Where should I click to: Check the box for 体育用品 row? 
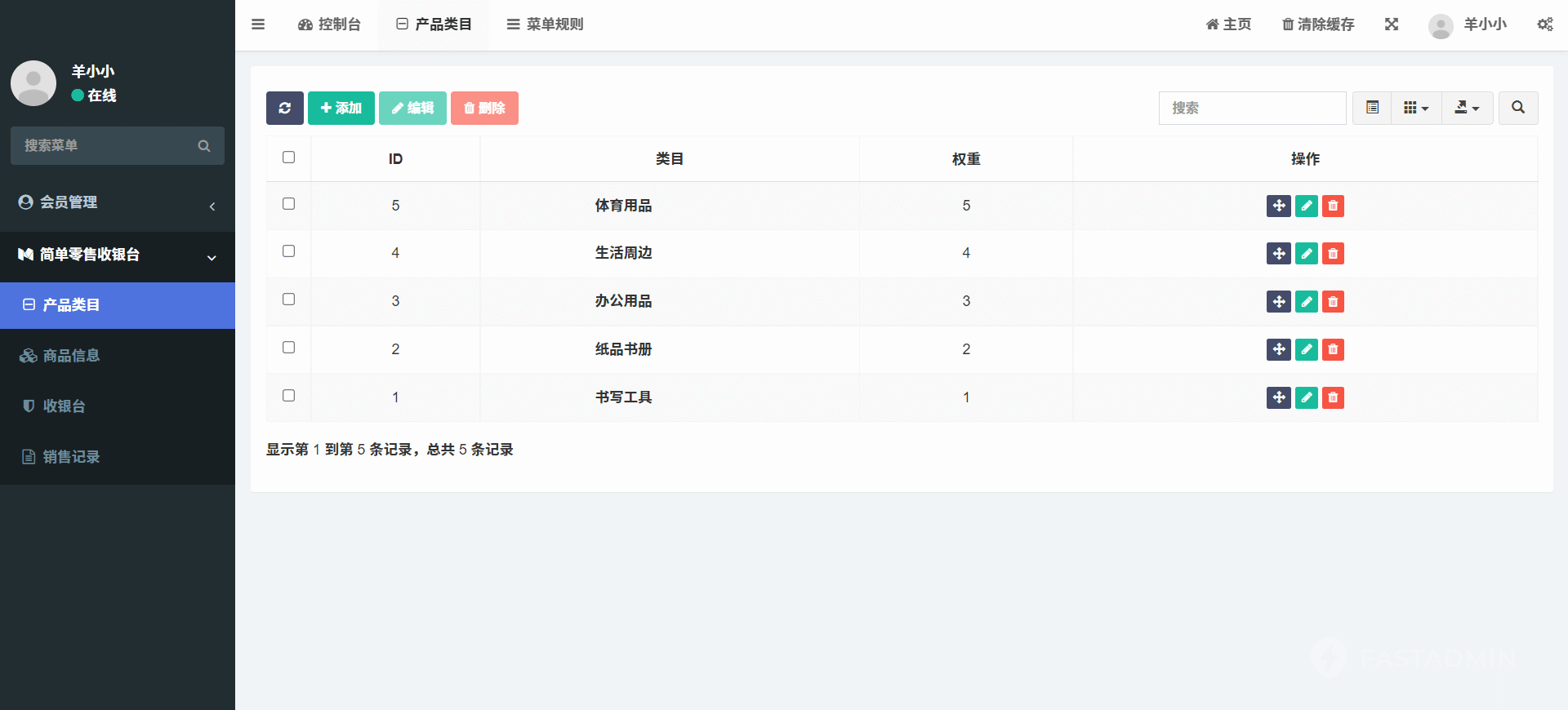(x=288, y=204)
